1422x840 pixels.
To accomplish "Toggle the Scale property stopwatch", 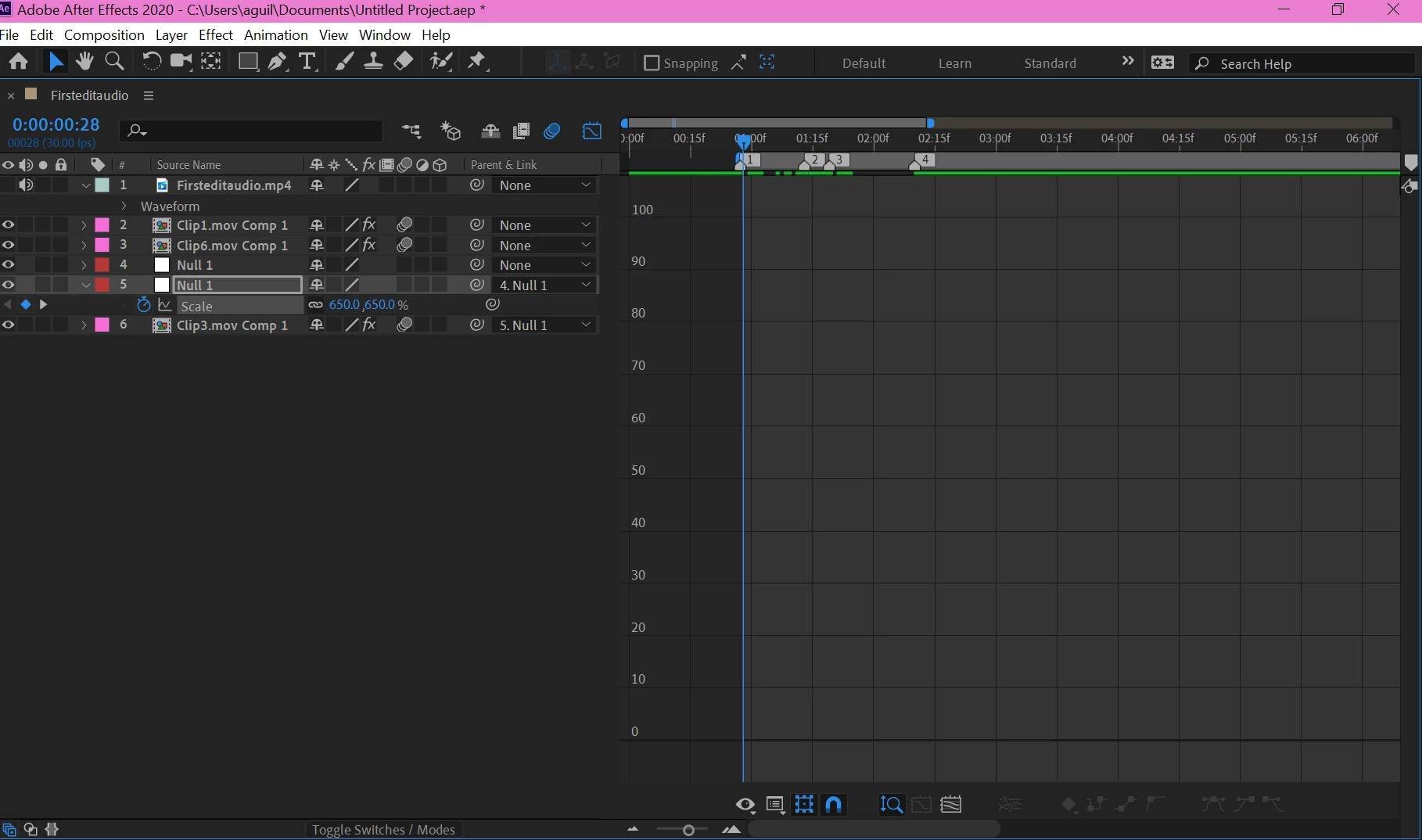I will (x=144, y=305).
